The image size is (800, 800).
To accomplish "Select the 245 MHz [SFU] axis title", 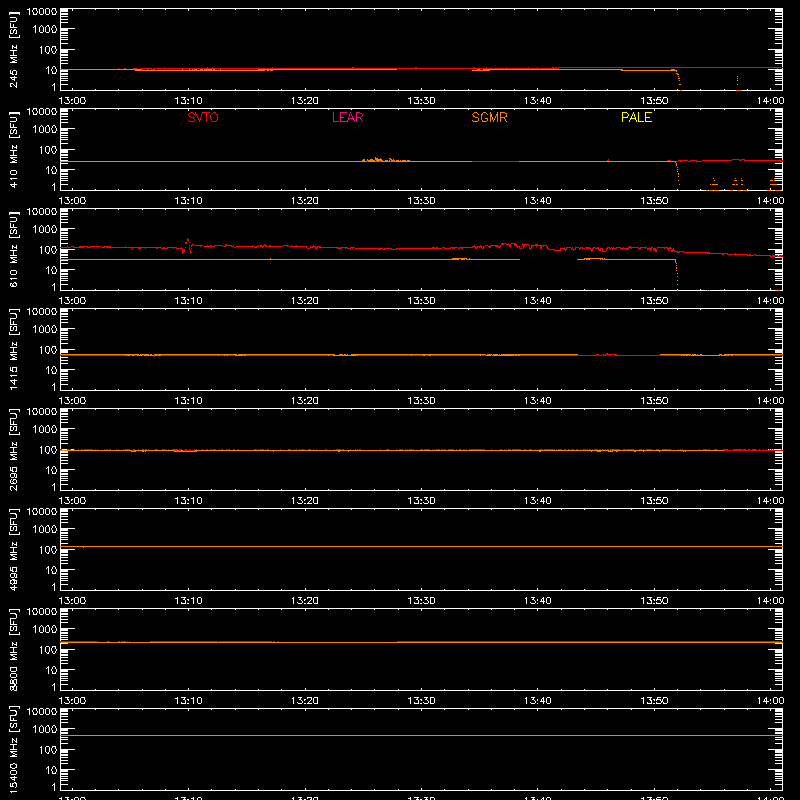I will pos(13,49).
